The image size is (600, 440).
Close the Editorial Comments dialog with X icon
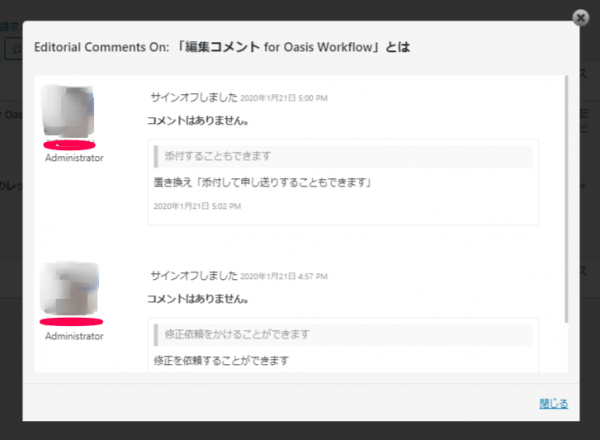pyautogui.click(x=580, y=18)
